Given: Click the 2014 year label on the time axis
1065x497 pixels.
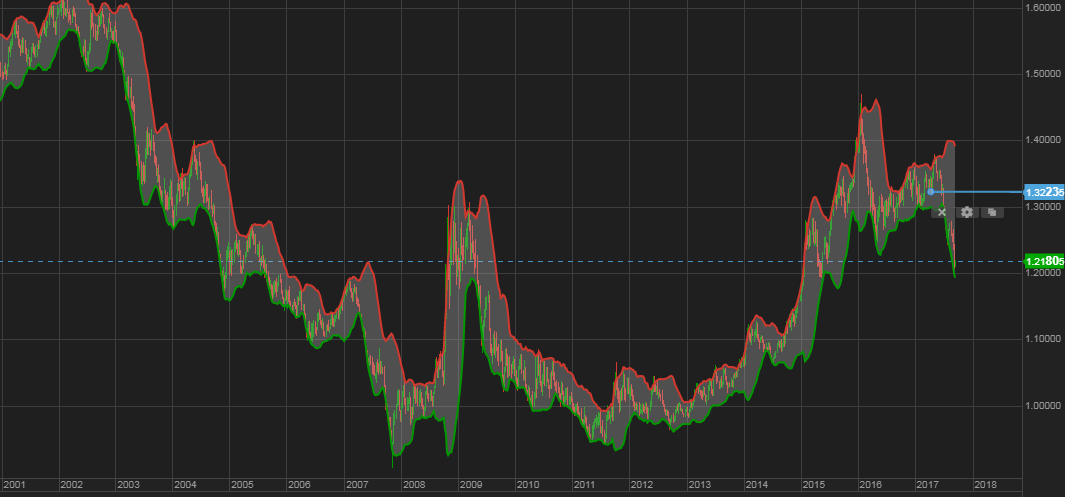Looking at the screenshot, I should coord(756,485).
